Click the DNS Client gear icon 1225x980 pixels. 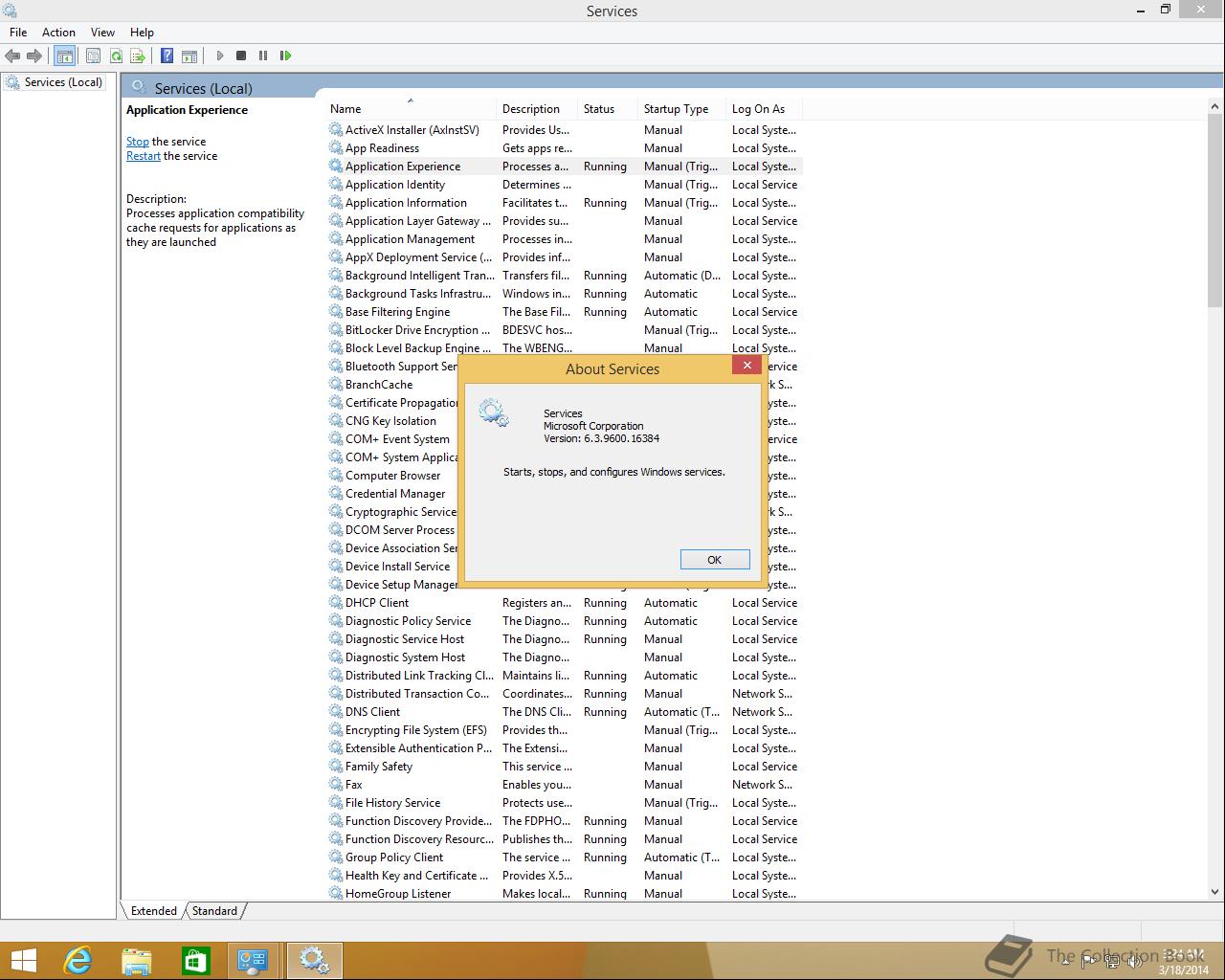click(x=335, y=712)
